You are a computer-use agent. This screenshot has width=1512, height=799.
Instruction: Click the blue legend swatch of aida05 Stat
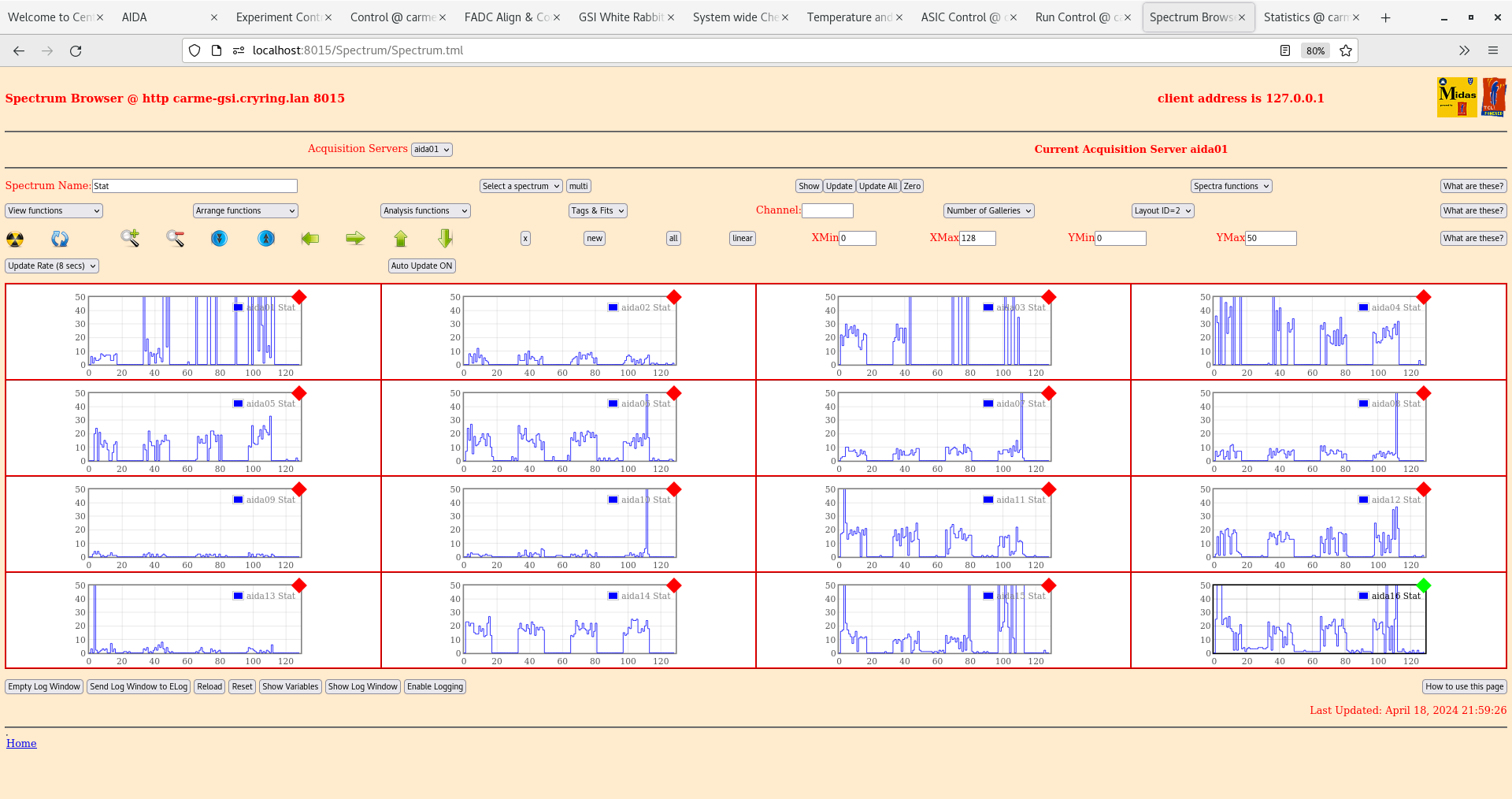coord(238,403)
